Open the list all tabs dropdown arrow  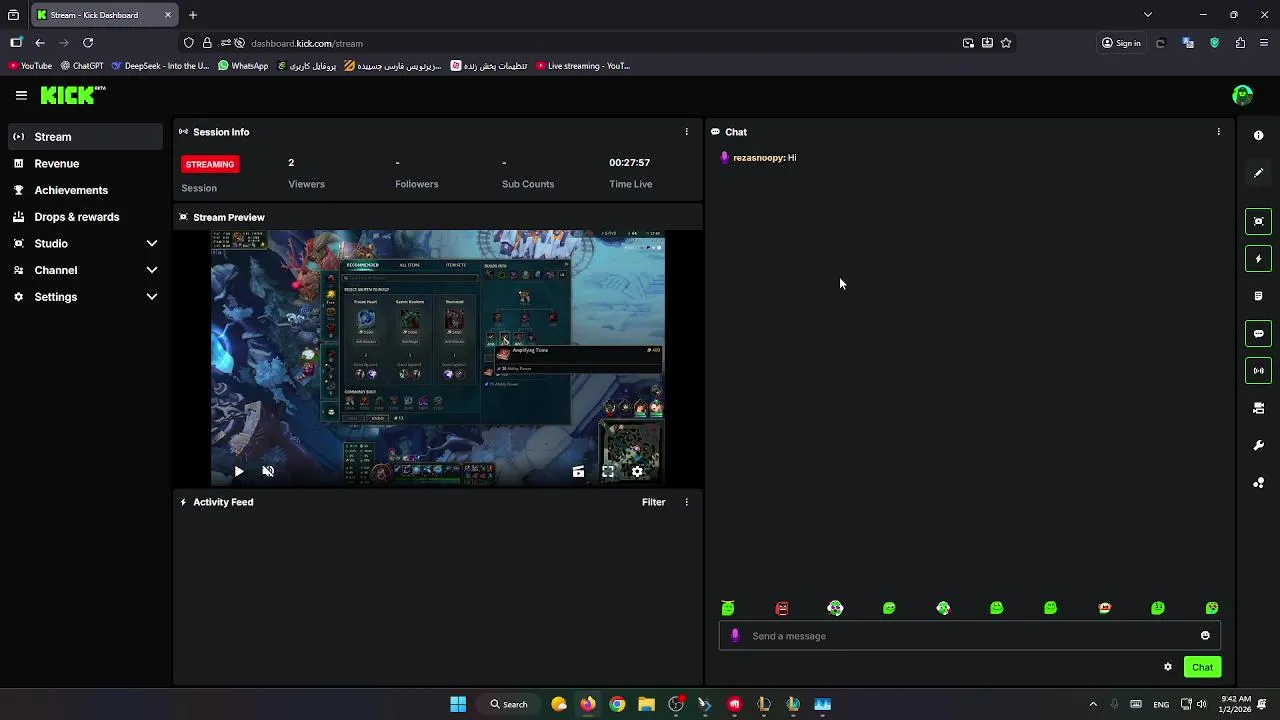click(x=1148, y=15)
